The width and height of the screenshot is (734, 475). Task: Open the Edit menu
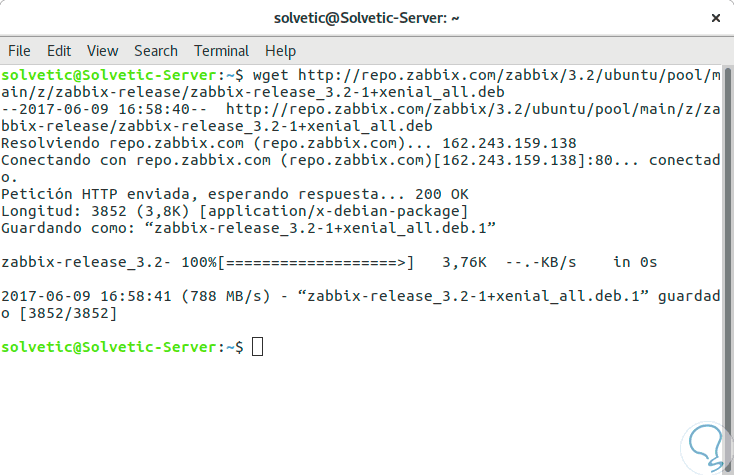[x=59, y=50]
